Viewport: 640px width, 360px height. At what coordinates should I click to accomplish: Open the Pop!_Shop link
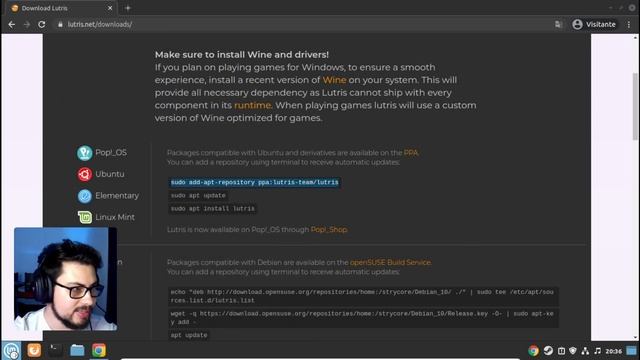pyautogui.click(x=329, y=229)
